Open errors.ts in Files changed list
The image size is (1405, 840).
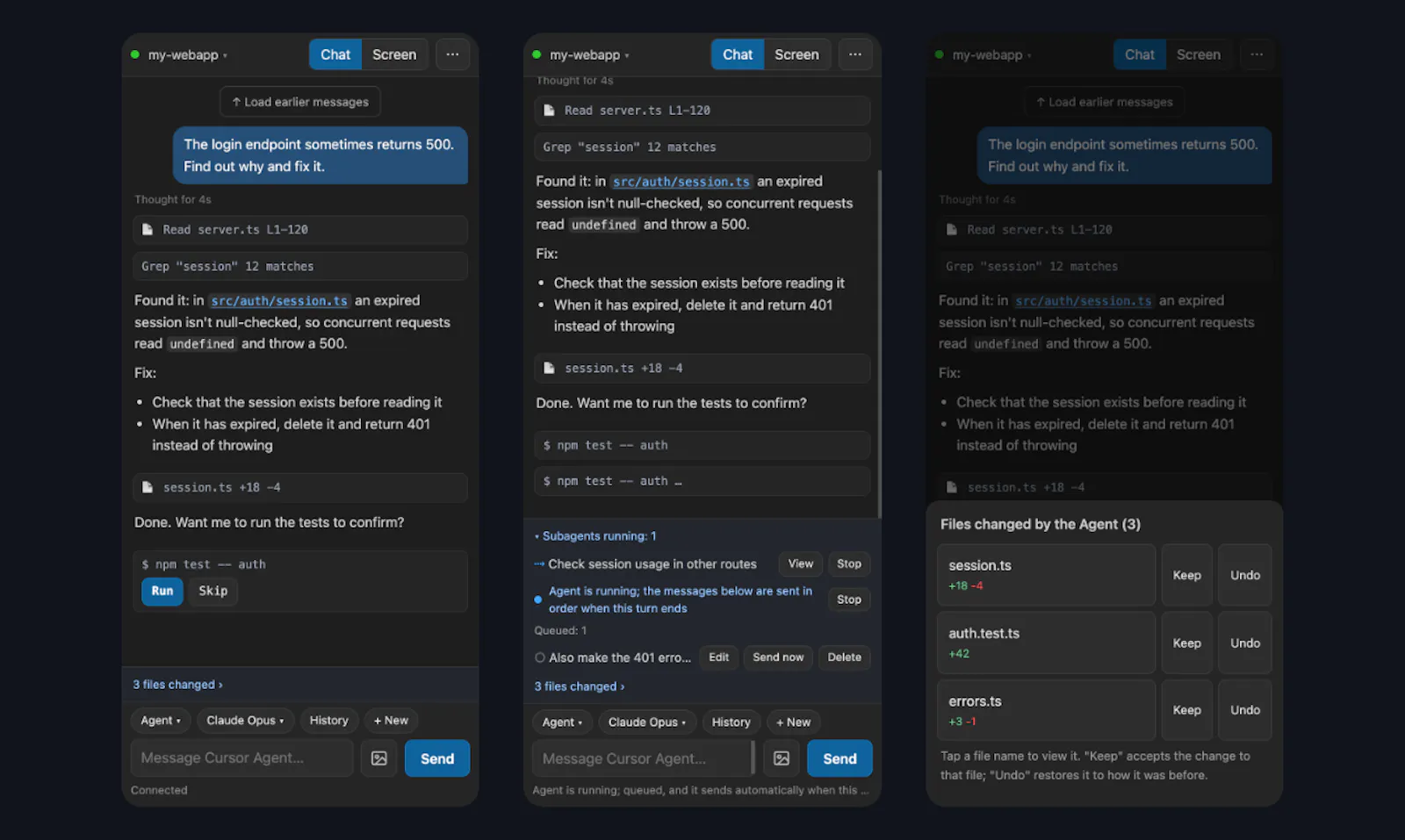[1047, 709]
